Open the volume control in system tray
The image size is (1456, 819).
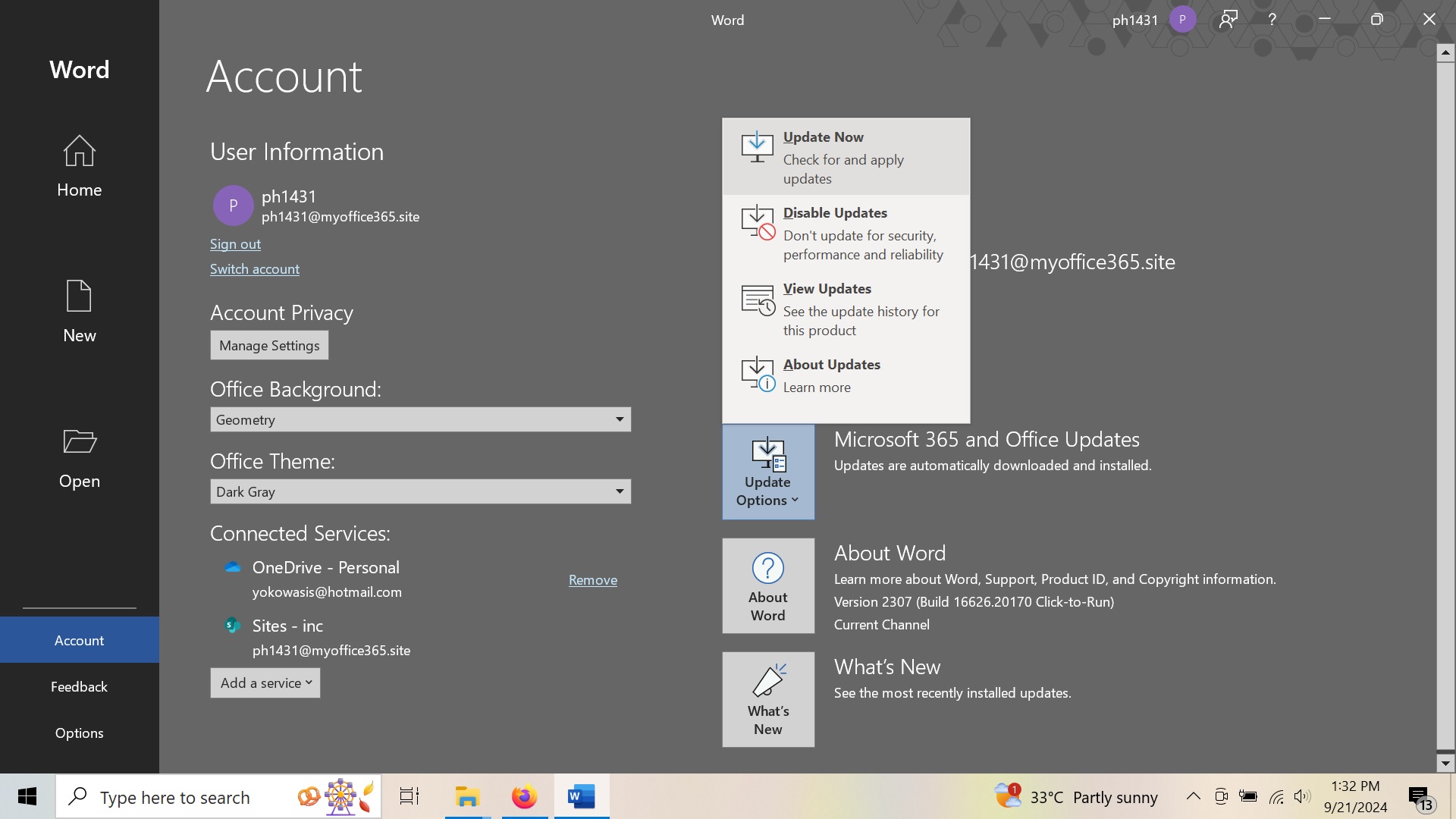click(1302, 796)
